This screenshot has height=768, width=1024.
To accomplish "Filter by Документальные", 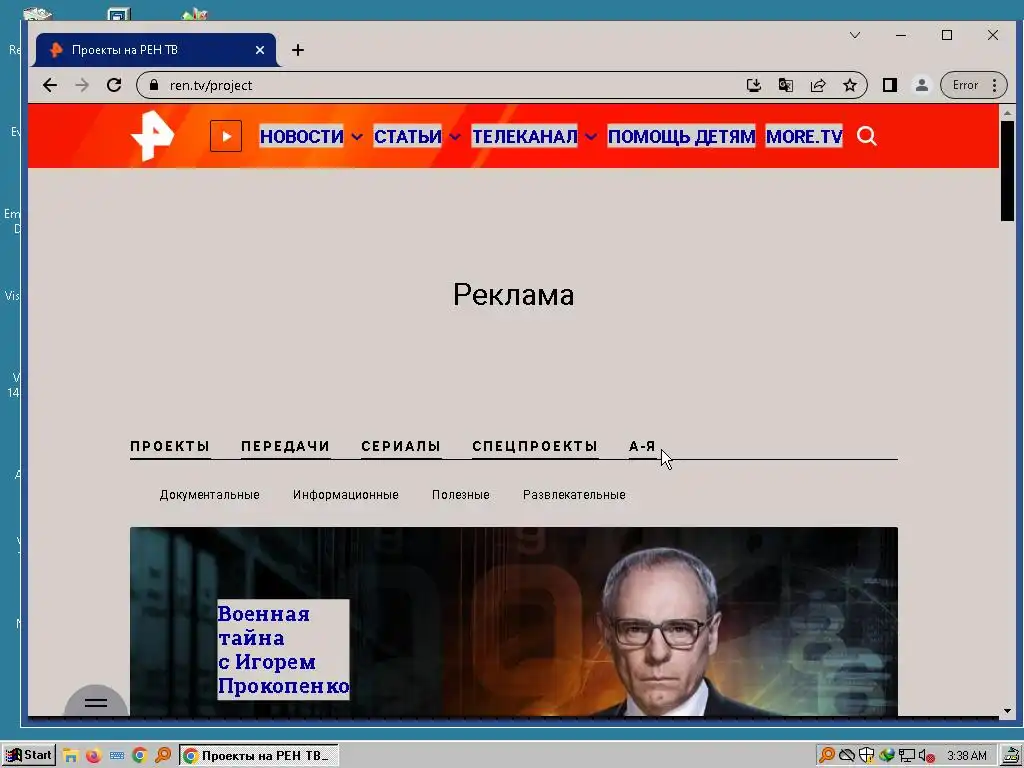I will [x=210, y=495].
